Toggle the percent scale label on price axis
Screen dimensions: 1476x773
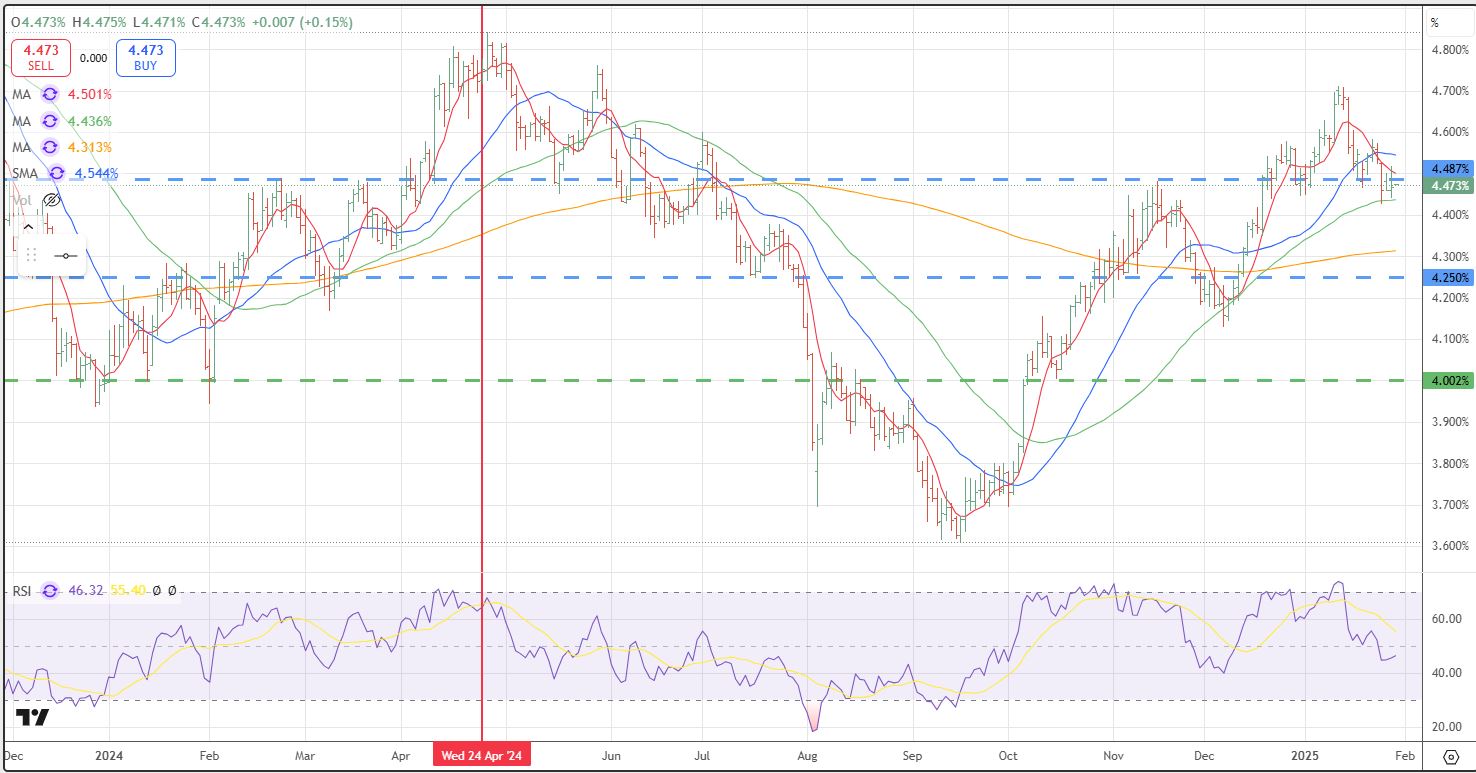1434,22
